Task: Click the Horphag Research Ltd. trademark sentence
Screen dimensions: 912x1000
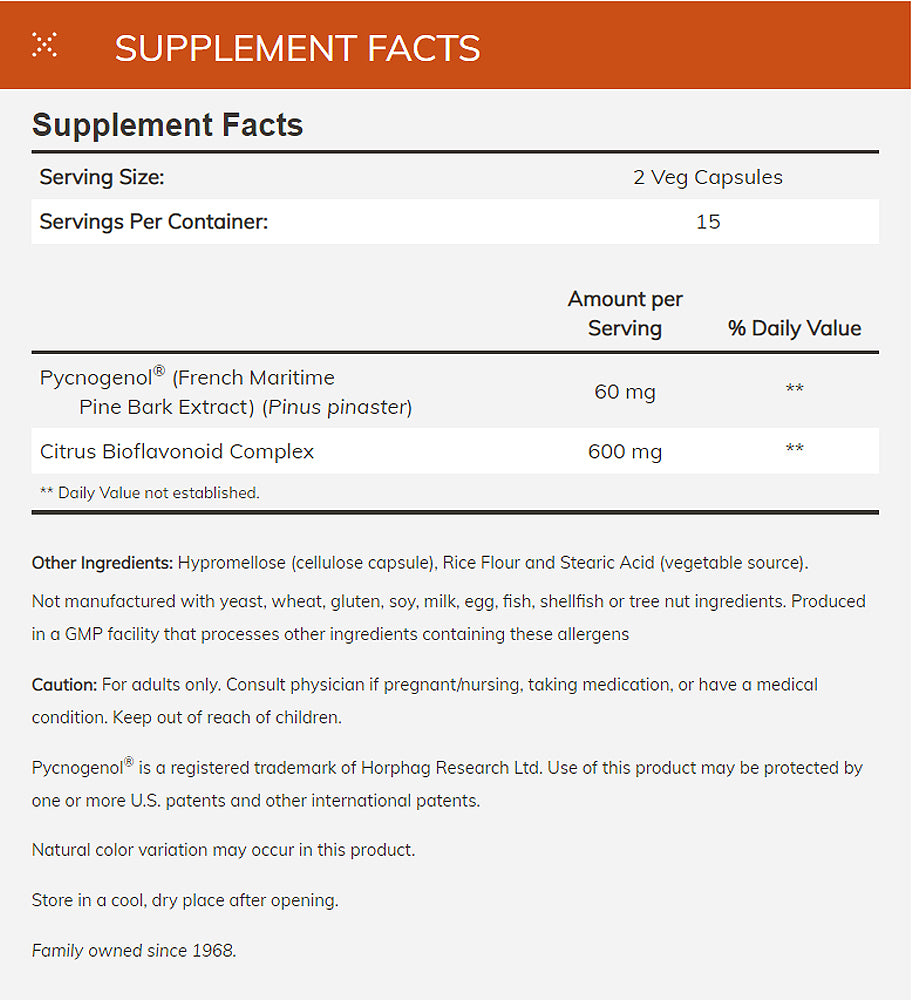Action: (x=446, y=768)
